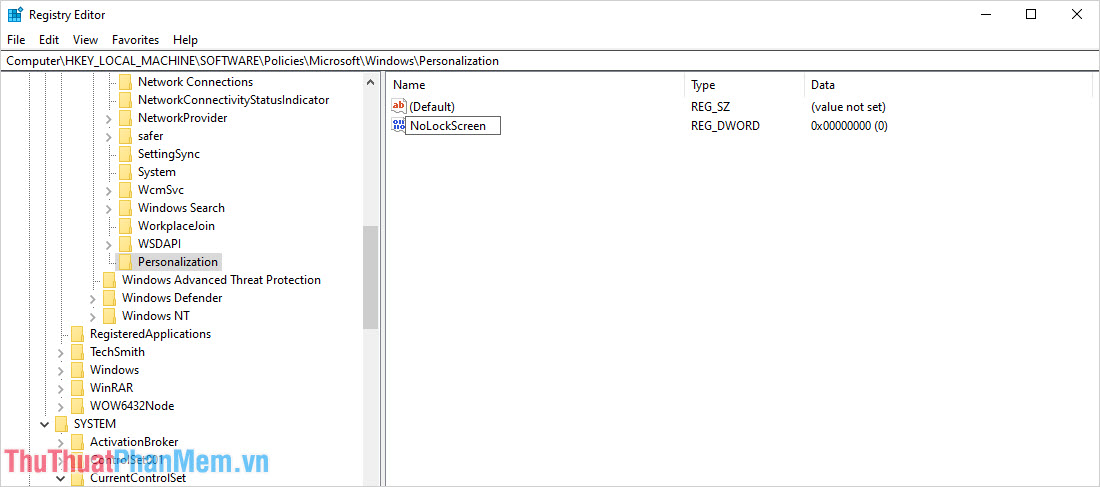1100x487 pixels.
Task: Expand the WOW6432Node key
Action: 60,406
